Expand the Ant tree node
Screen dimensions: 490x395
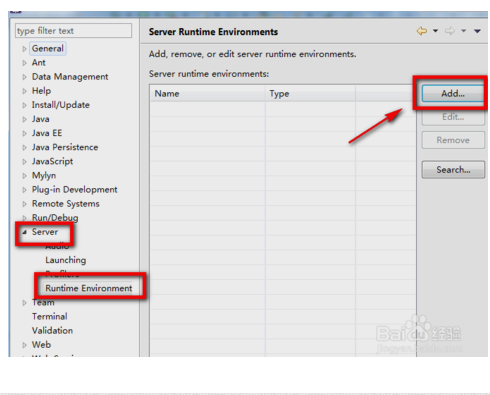(x=24, y=63)
